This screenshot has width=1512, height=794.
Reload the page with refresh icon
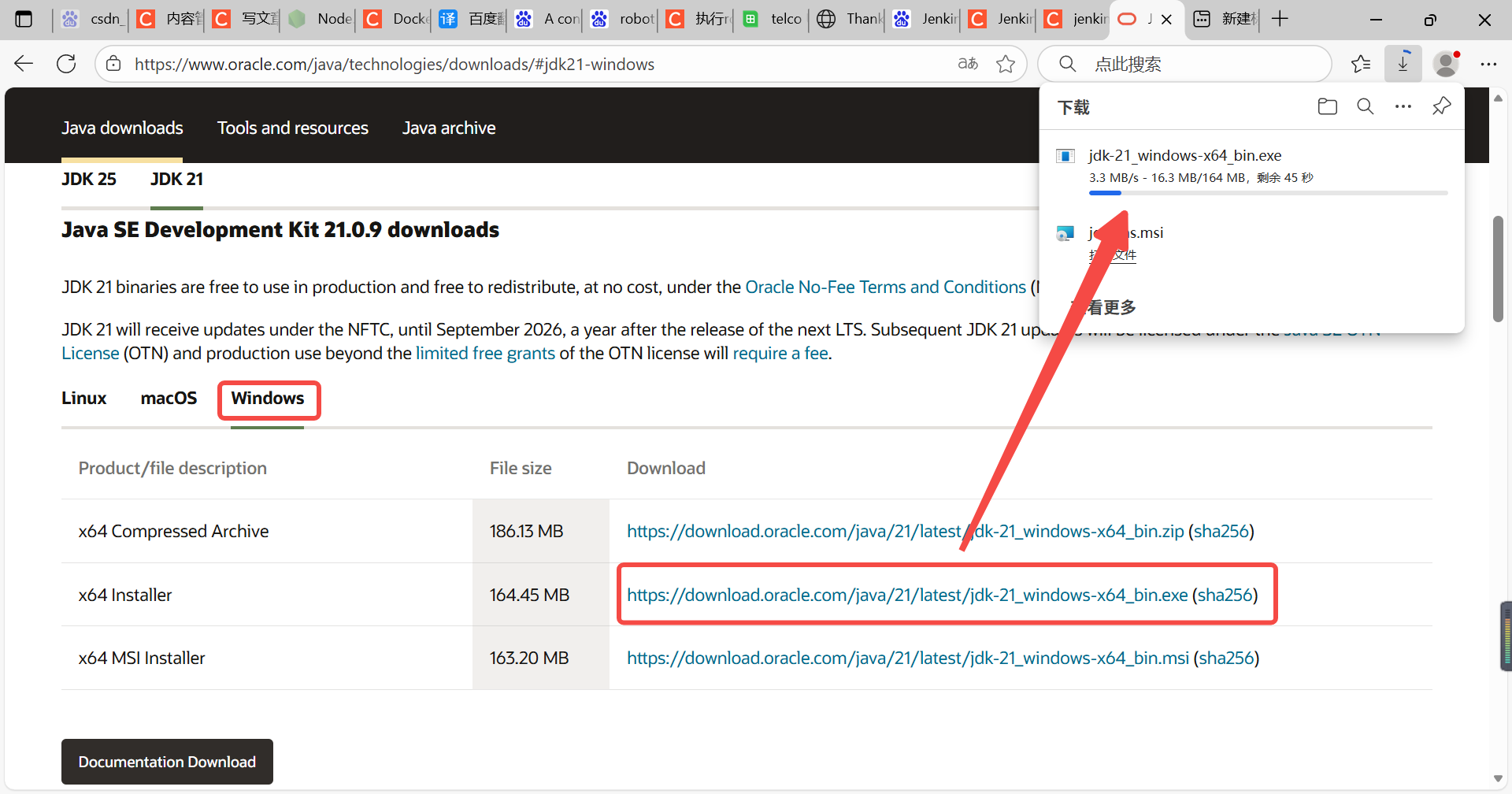point(66,64)
